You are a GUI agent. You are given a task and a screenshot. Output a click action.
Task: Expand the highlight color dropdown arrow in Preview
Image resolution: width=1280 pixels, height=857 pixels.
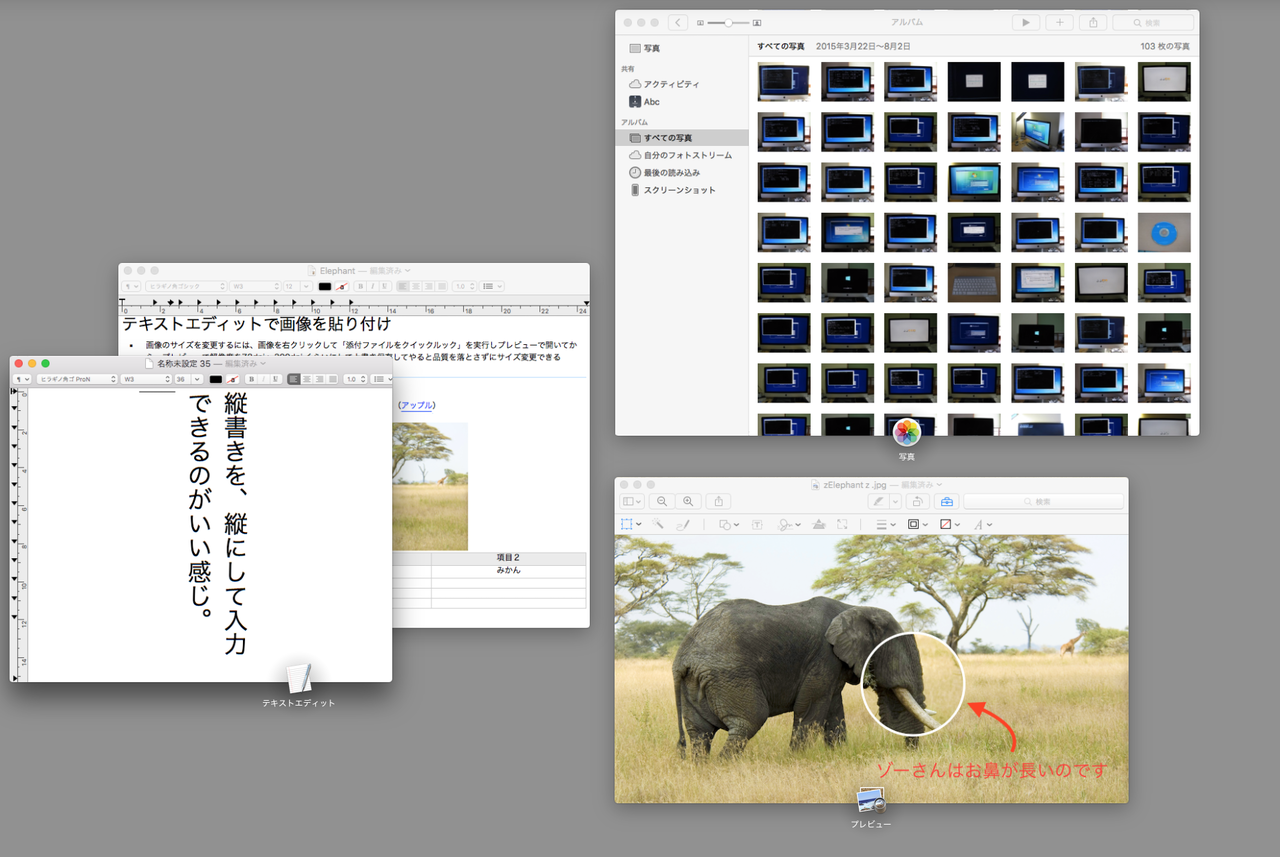point(896,501)
